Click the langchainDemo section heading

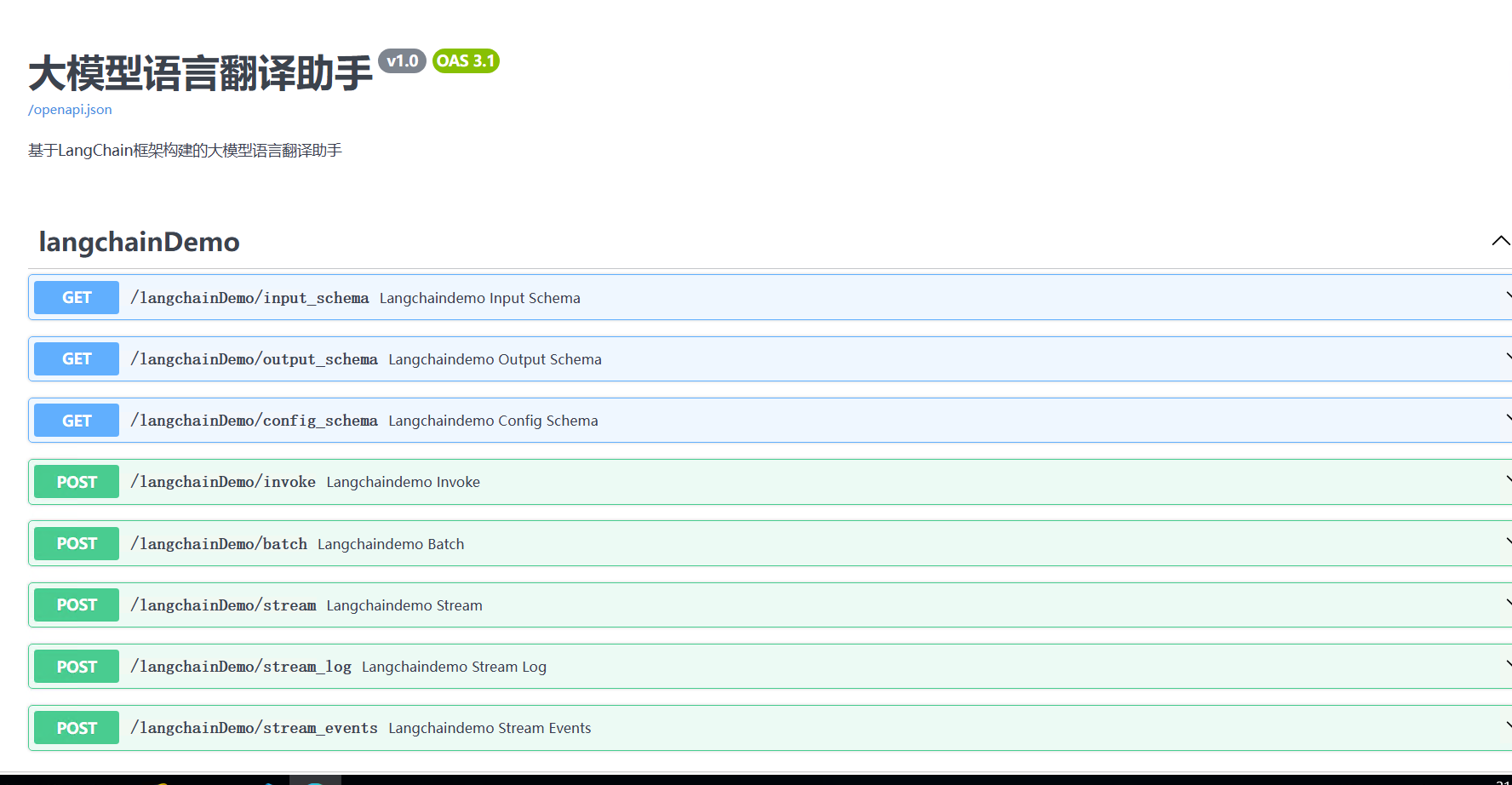pos(140,242)
